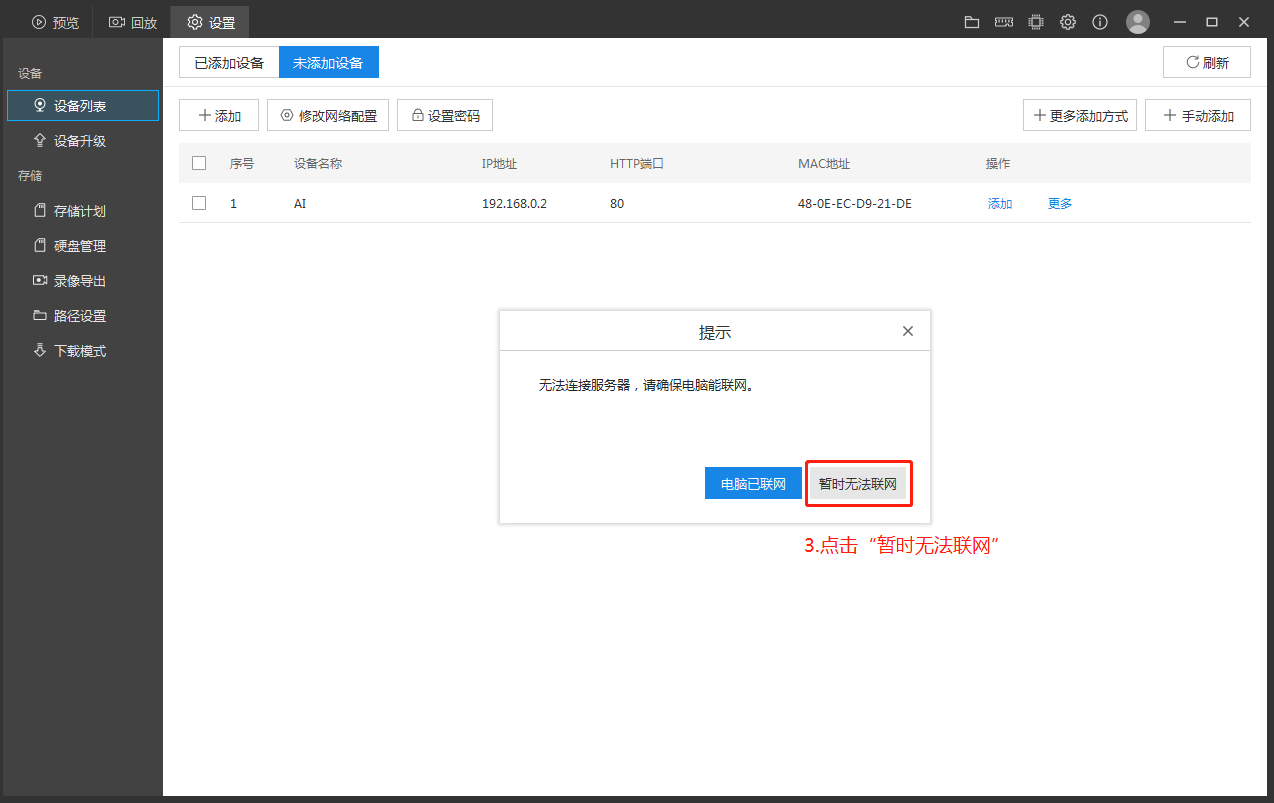Image resolution: width=1274 pixels, height=803 pixels.
Task: Click 更多 link in AI device row
Action: point(1060,204)
